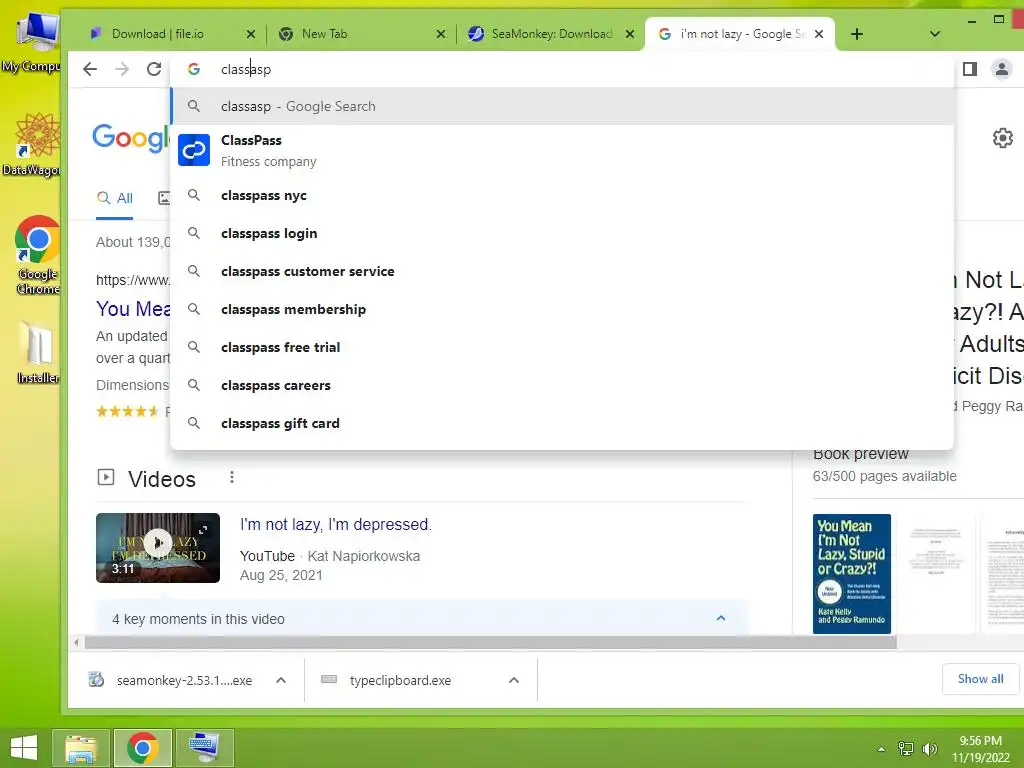Pick the classpass nyc suggestion
This screenshot has height=768, width=1024.
(562, 195)
